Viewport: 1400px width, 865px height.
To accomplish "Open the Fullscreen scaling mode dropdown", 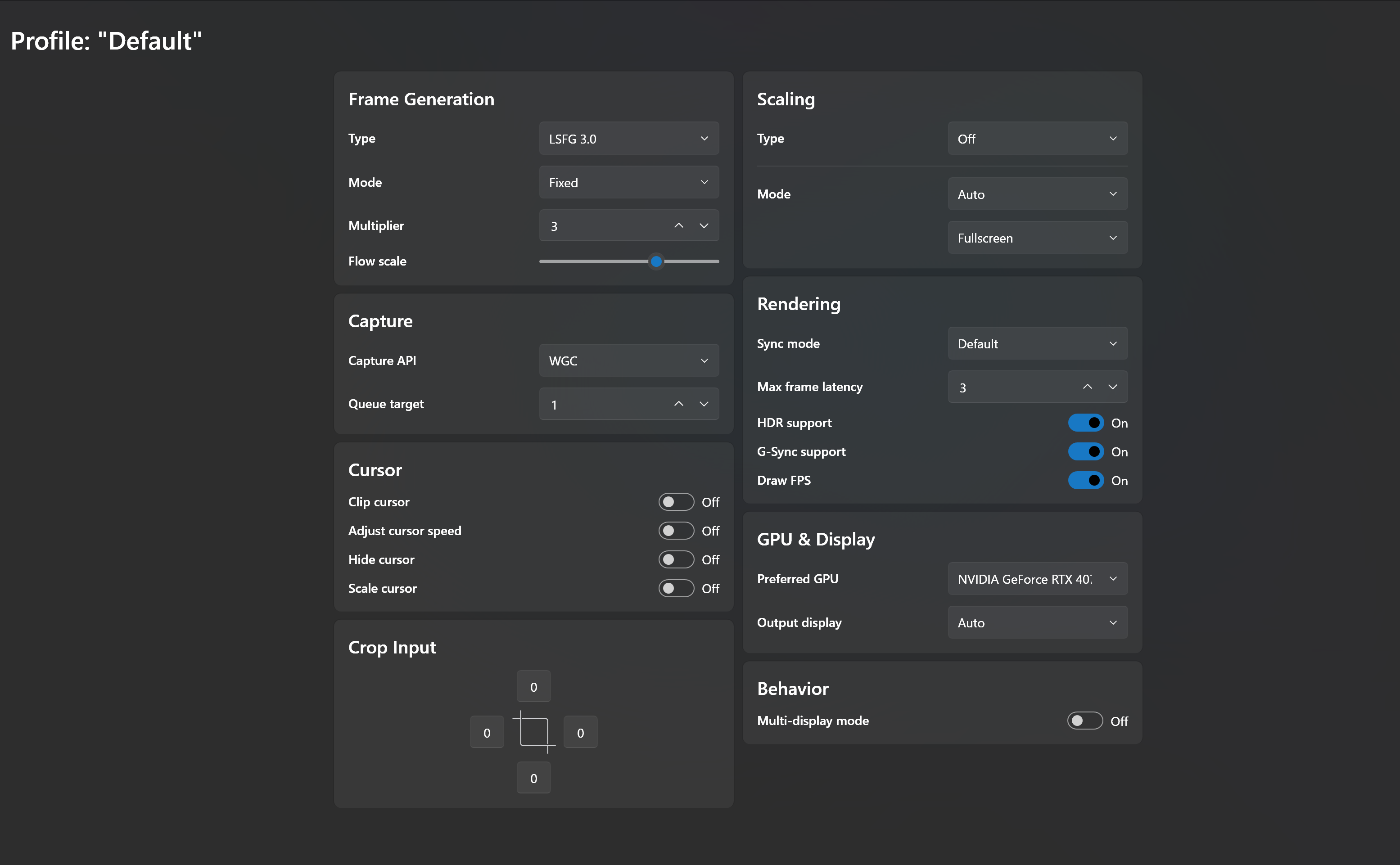I will coord(1037,238).
